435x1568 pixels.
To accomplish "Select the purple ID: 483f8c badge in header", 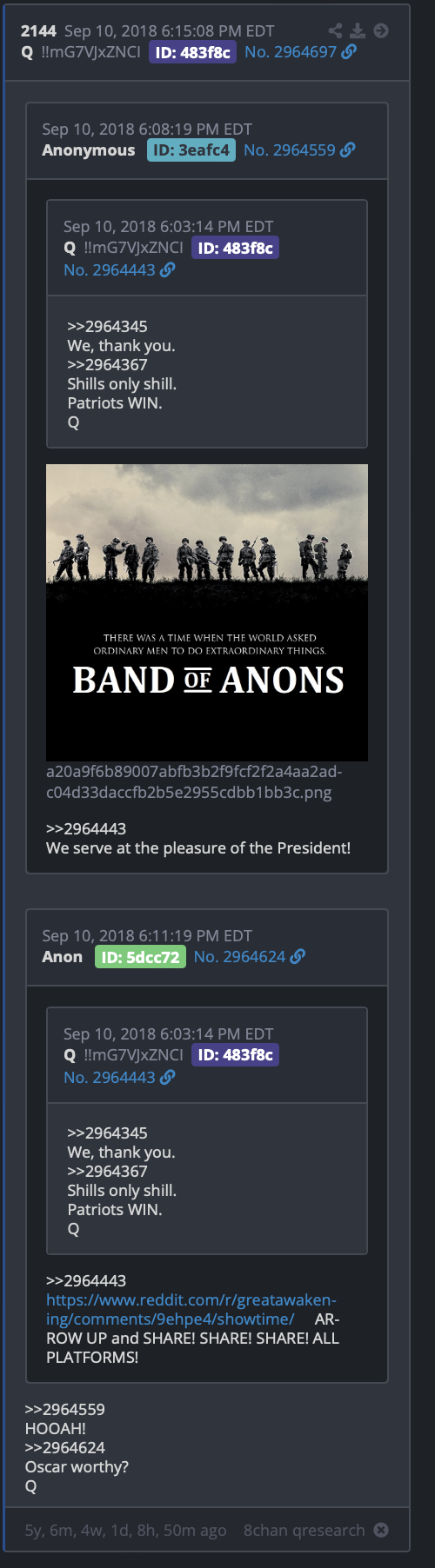I will click(x=192, y=52).
